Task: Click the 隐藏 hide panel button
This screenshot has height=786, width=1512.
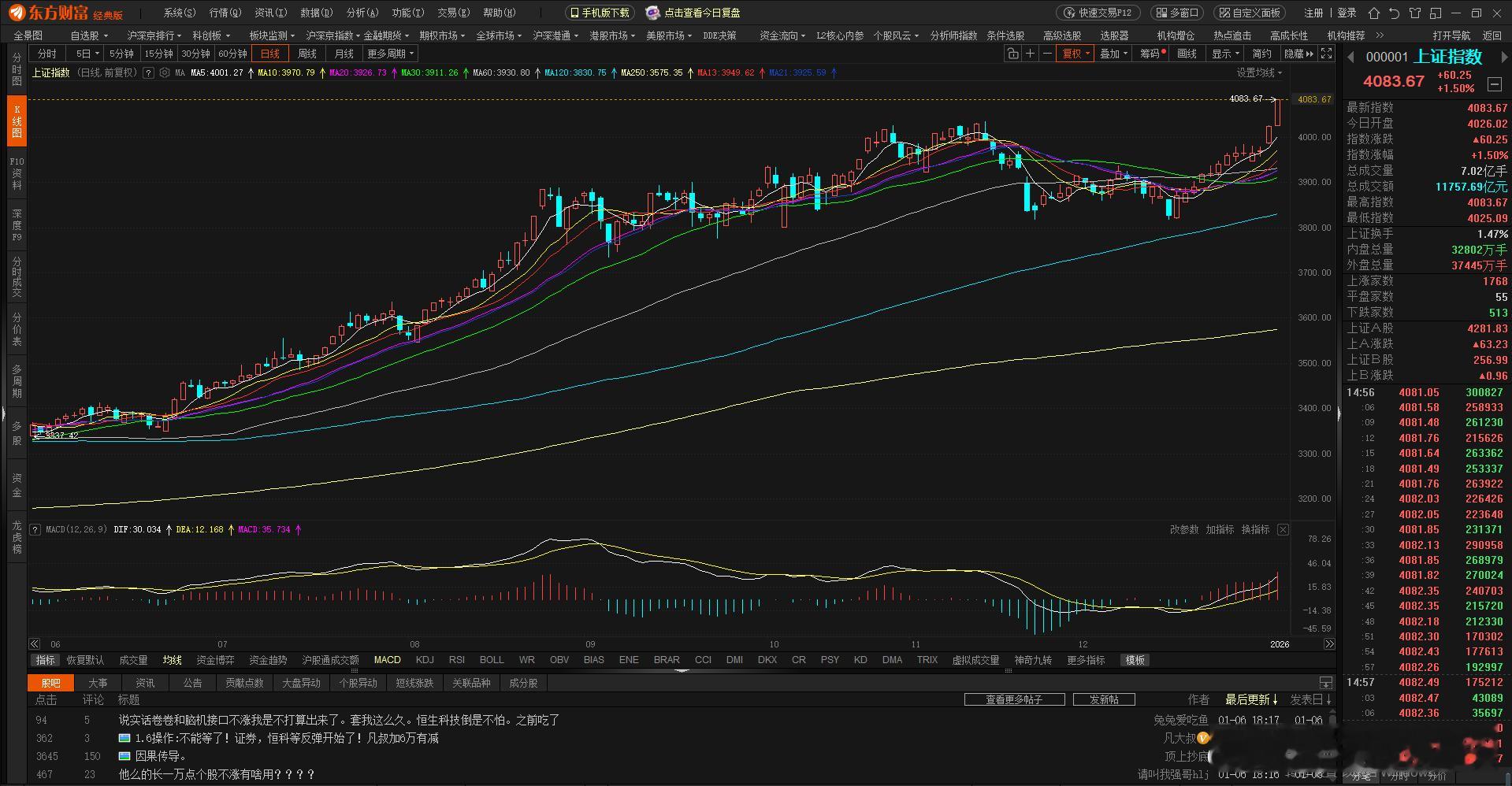Action: pyautogui.click(x=1299, y=54)
